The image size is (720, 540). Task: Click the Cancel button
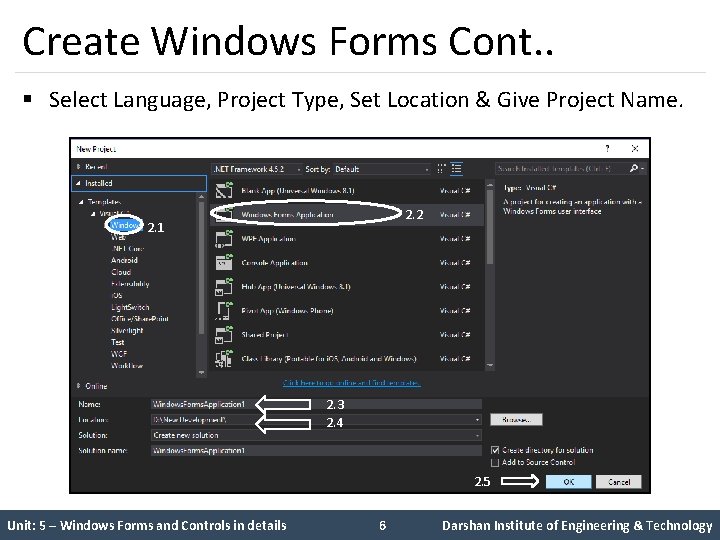(619, 482)
